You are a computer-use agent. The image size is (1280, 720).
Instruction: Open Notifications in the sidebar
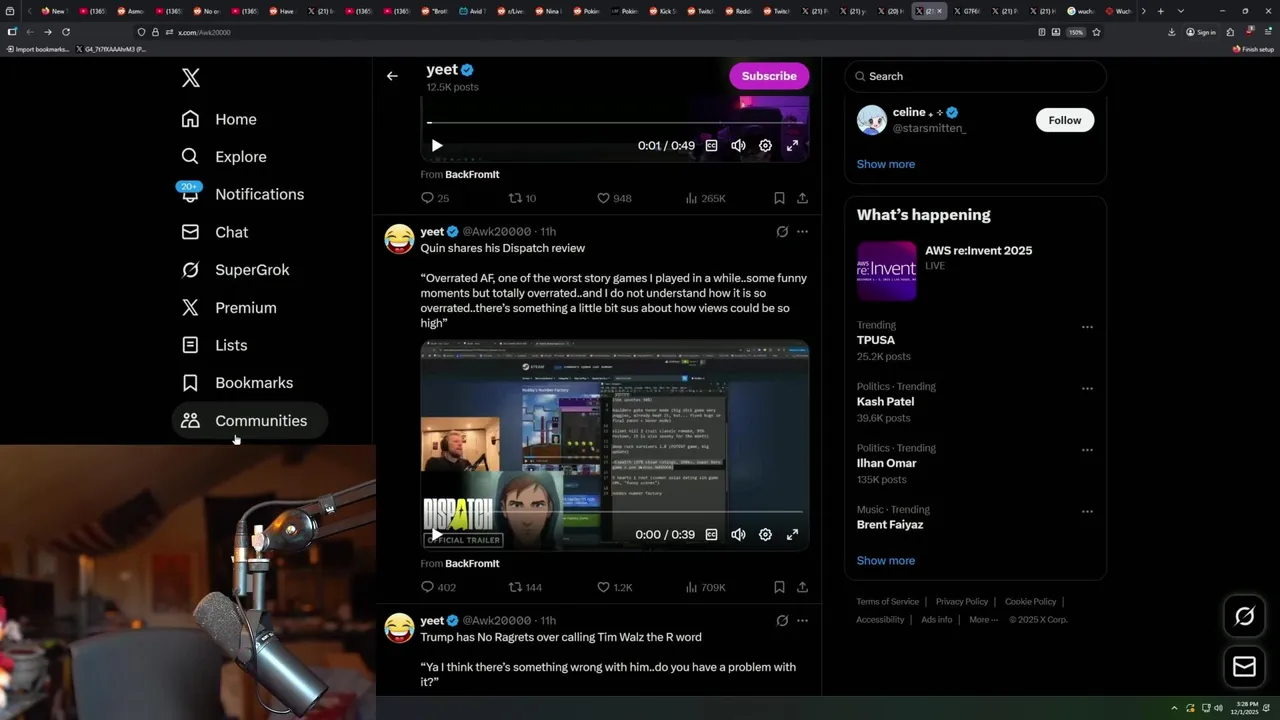click(x=243, y=194)
